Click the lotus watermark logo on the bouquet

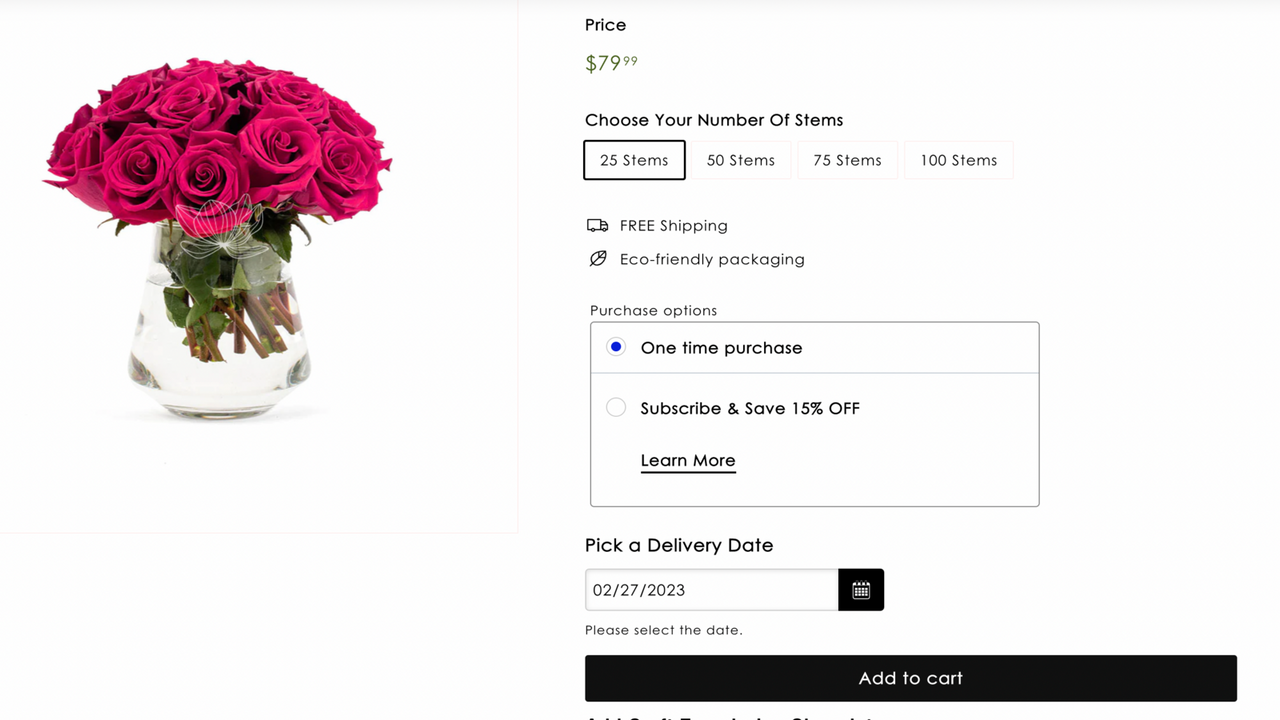coord(220,227)
